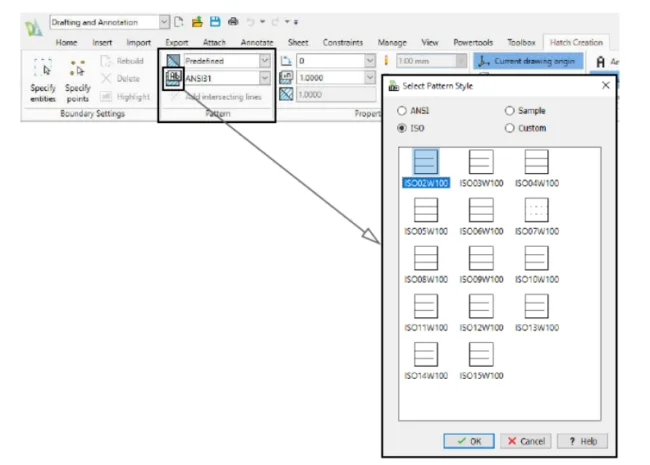This screenshot has height=465, width=650.
Task: Expand the Predefined hatch type dropdown
Action: [x=265, y=61]
